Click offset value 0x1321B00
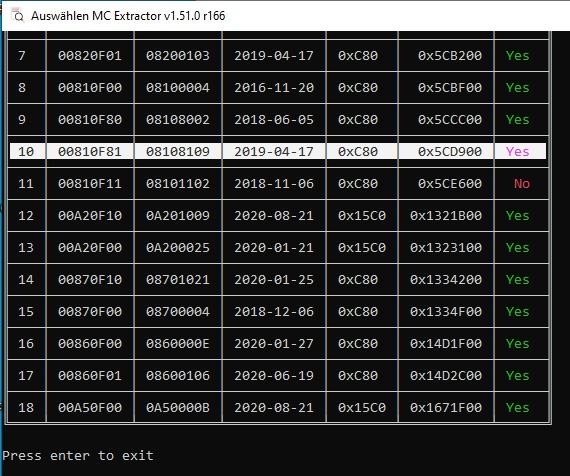This screenshot has height=476, width=570. (x=446, y=216)
